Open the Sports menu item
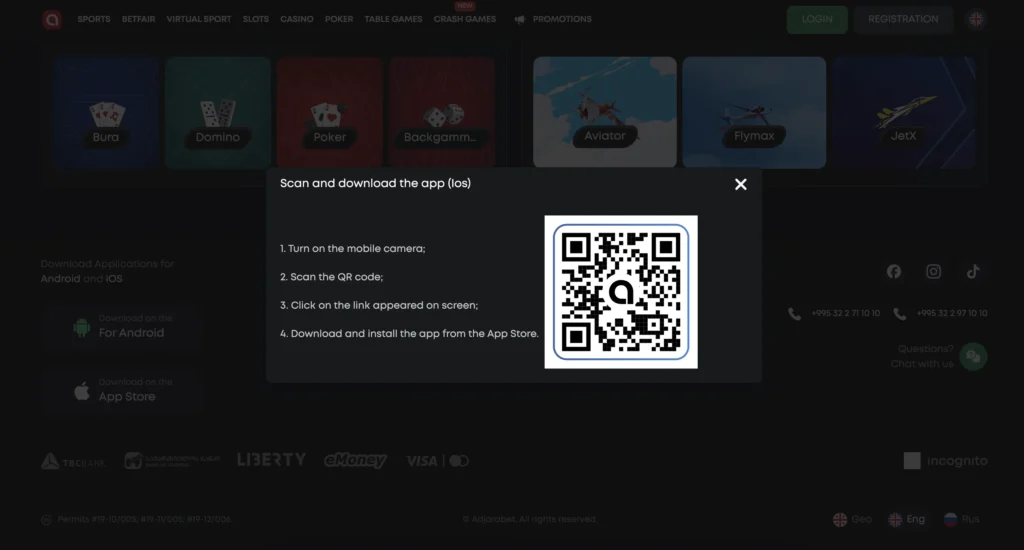The width and height of the screenshot is (1024, 550). [94, 19]
